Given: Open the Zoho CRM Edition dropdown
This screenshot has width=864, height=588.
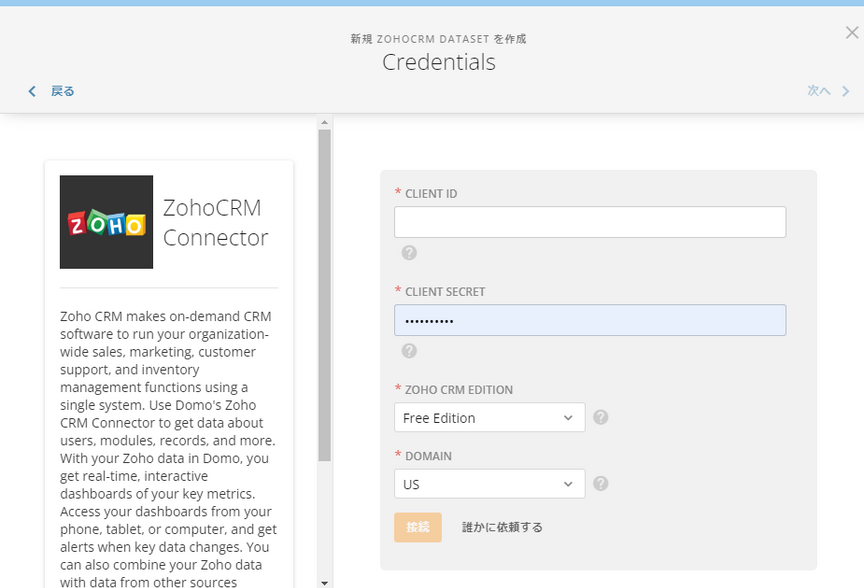Looking at the screenshot, I should click(x=490, y=418).
